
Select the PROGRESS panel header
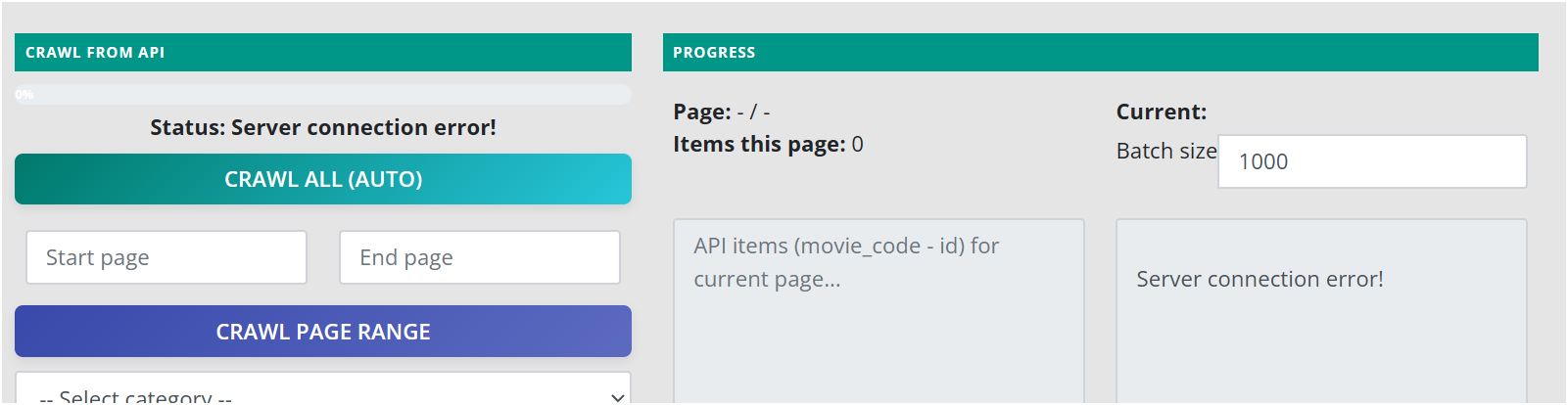tap(1100, 53)
